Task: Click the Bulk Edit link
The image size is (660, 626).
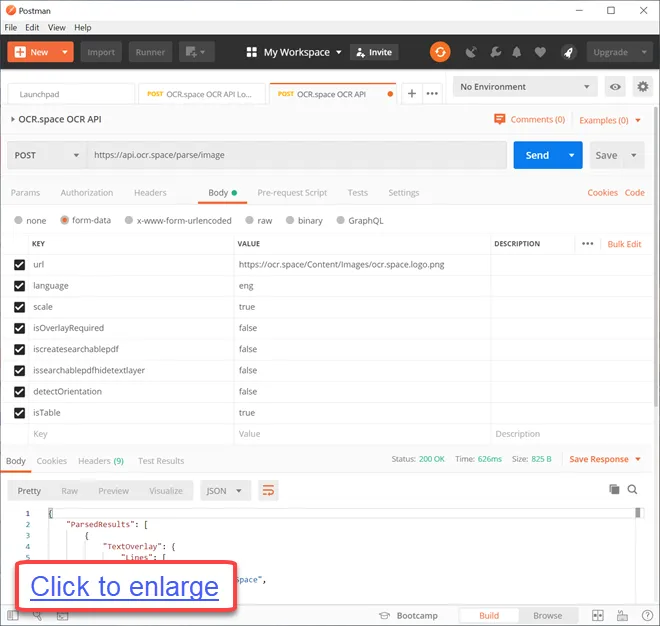Action: pyautogui.click(x=624, y=244)
